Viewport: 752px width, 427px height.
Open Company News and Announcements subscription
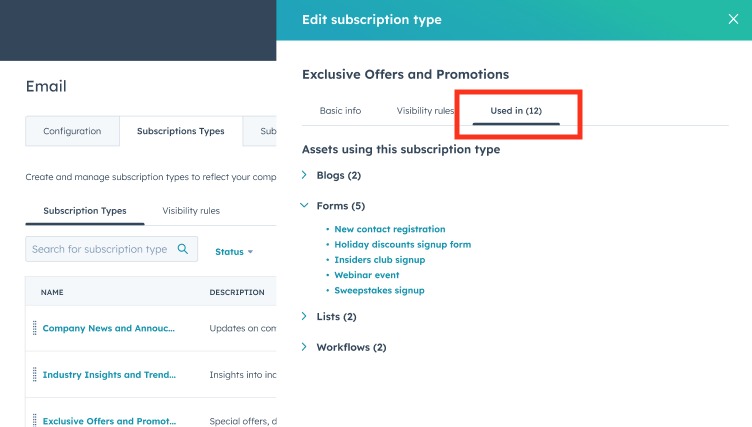coord(108,328)
